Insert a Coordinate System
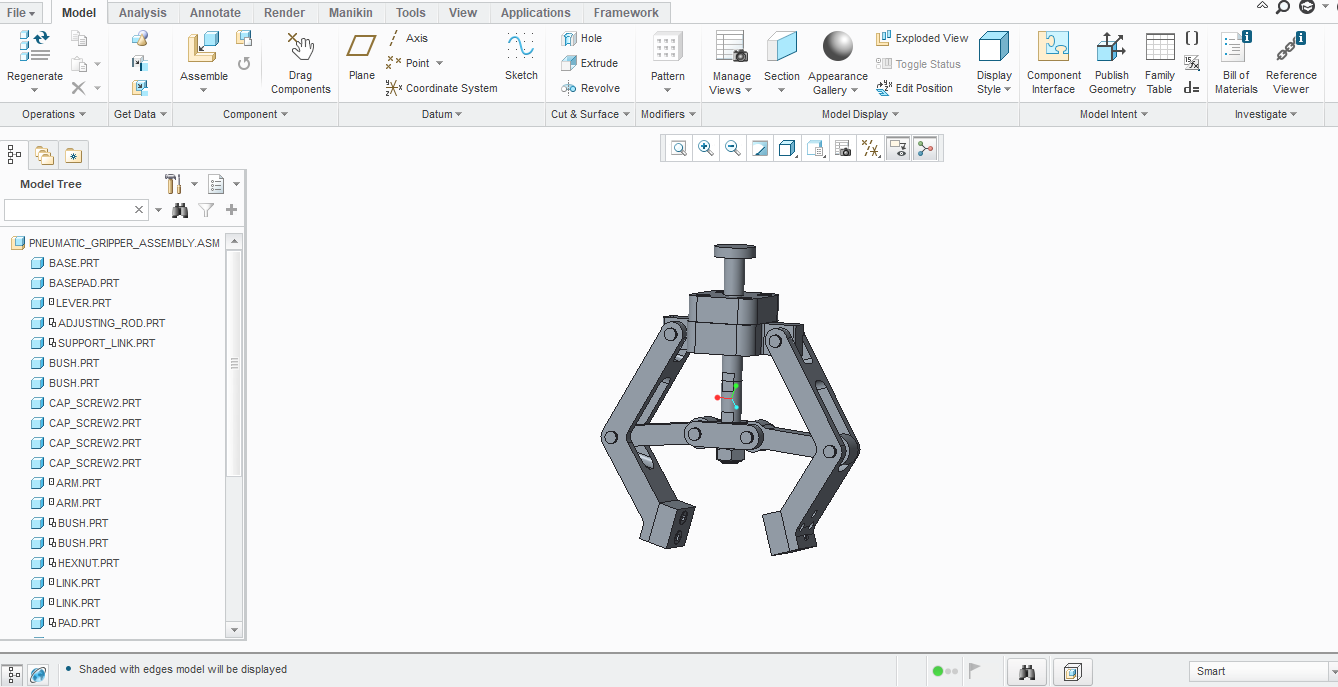Image resolution: width=1338 pixels, height=687 pixels. click(441, 88)
